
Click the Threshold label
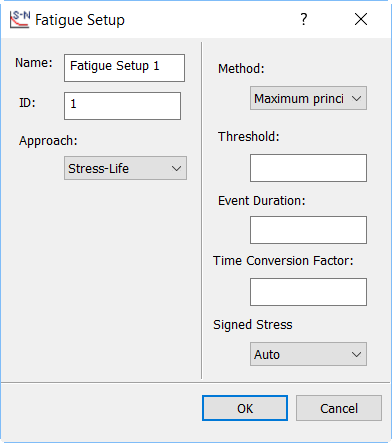(249, 137)
